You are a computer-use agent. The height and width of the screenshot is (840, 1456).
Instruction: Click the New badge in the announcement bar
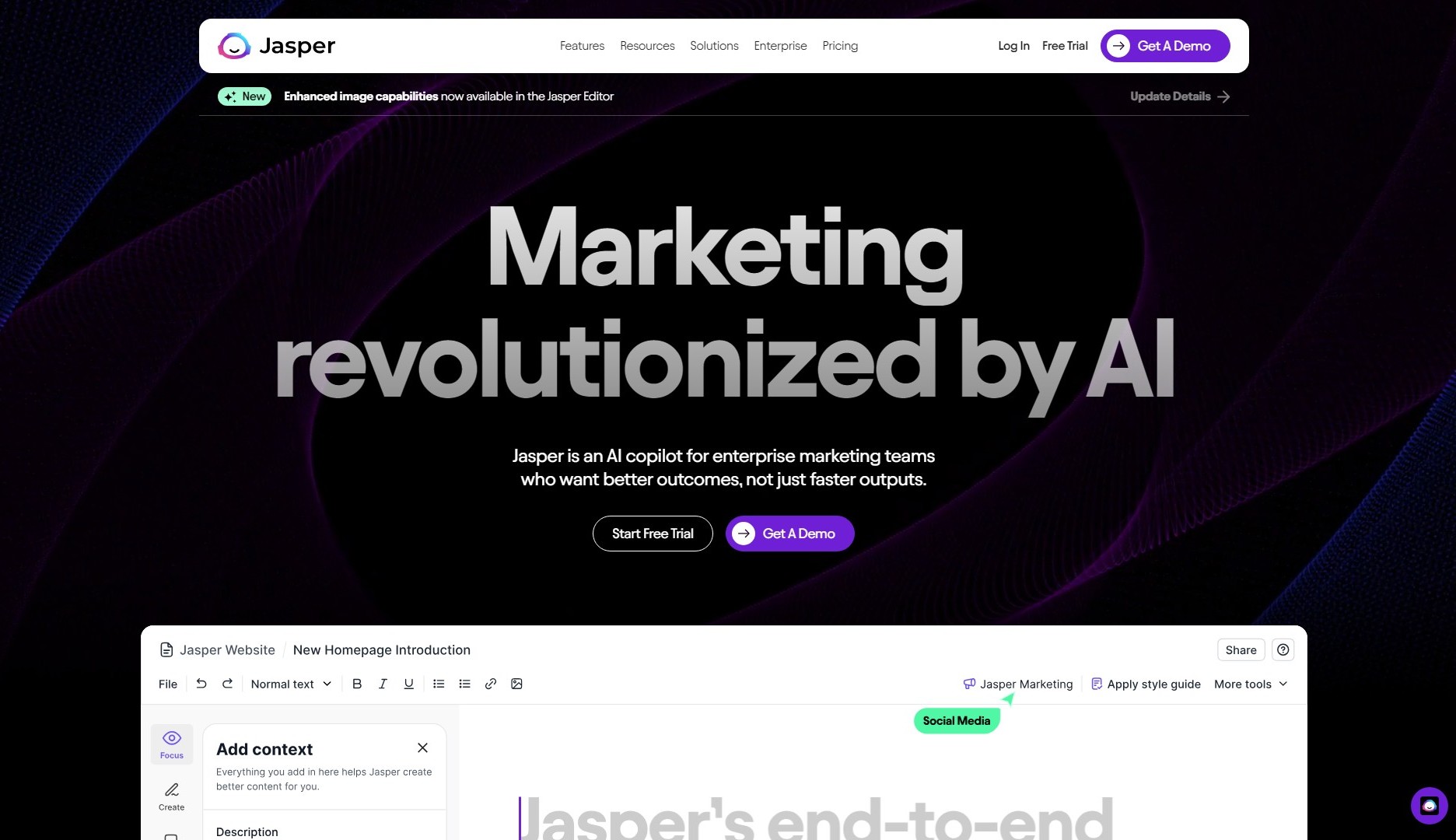pos(244,96)
